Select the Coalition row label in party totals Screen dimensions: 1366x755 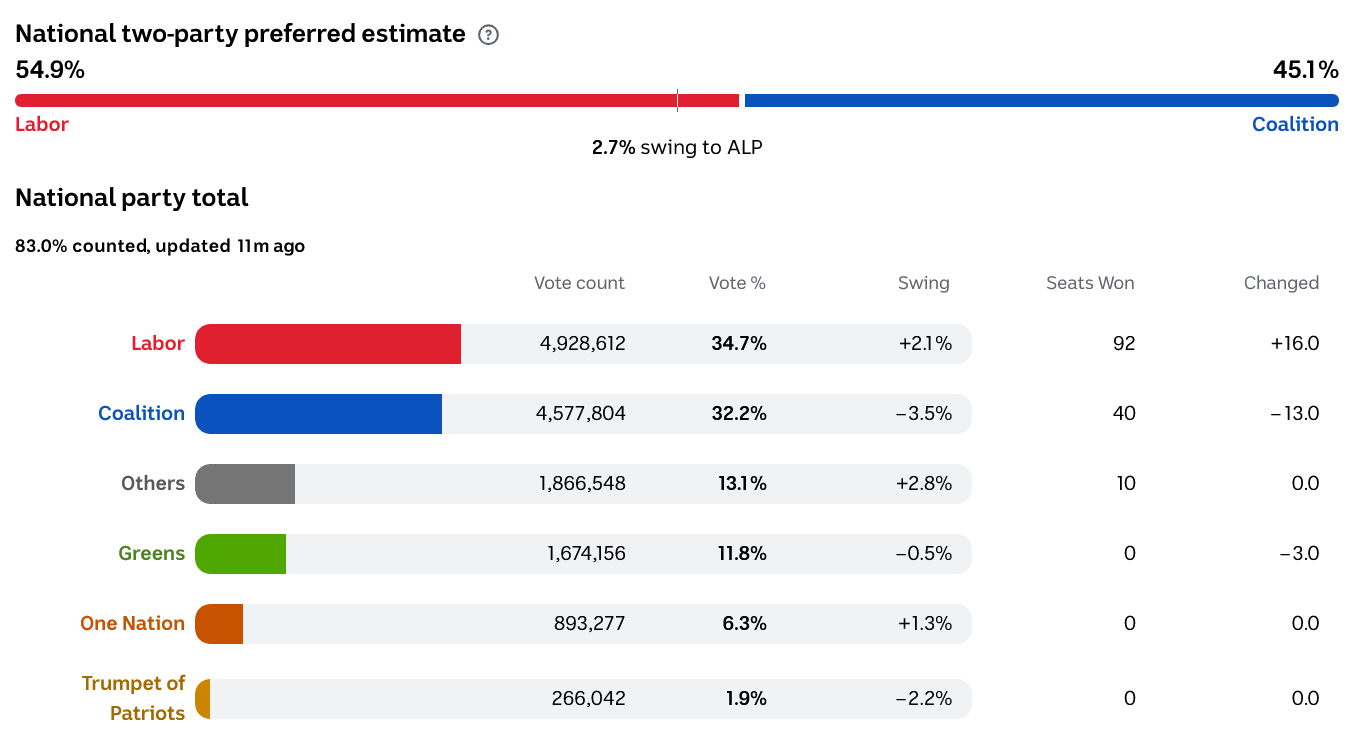click(x=141, y=414)
